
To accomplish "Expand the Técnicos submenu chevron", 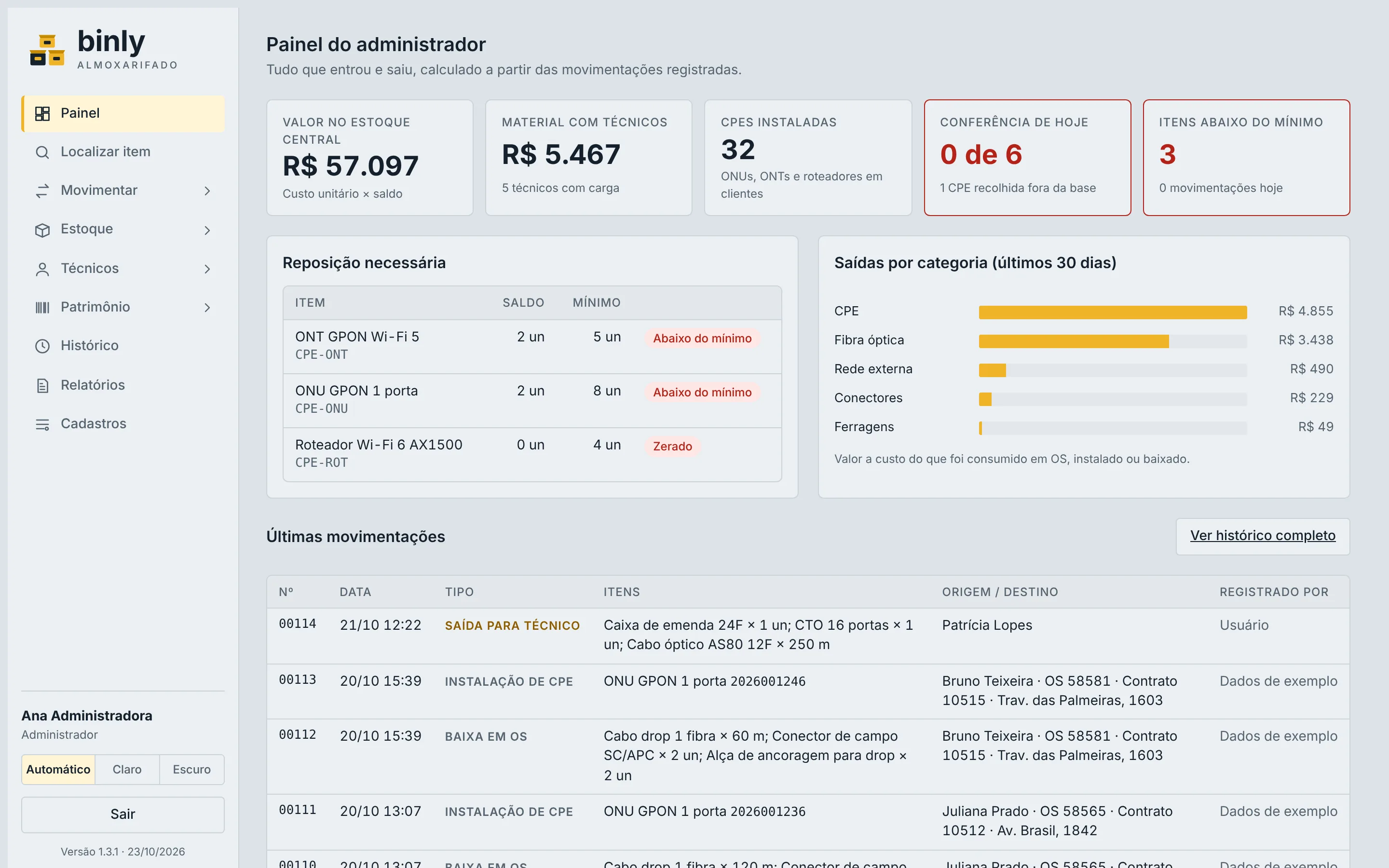I will point(207,269).
